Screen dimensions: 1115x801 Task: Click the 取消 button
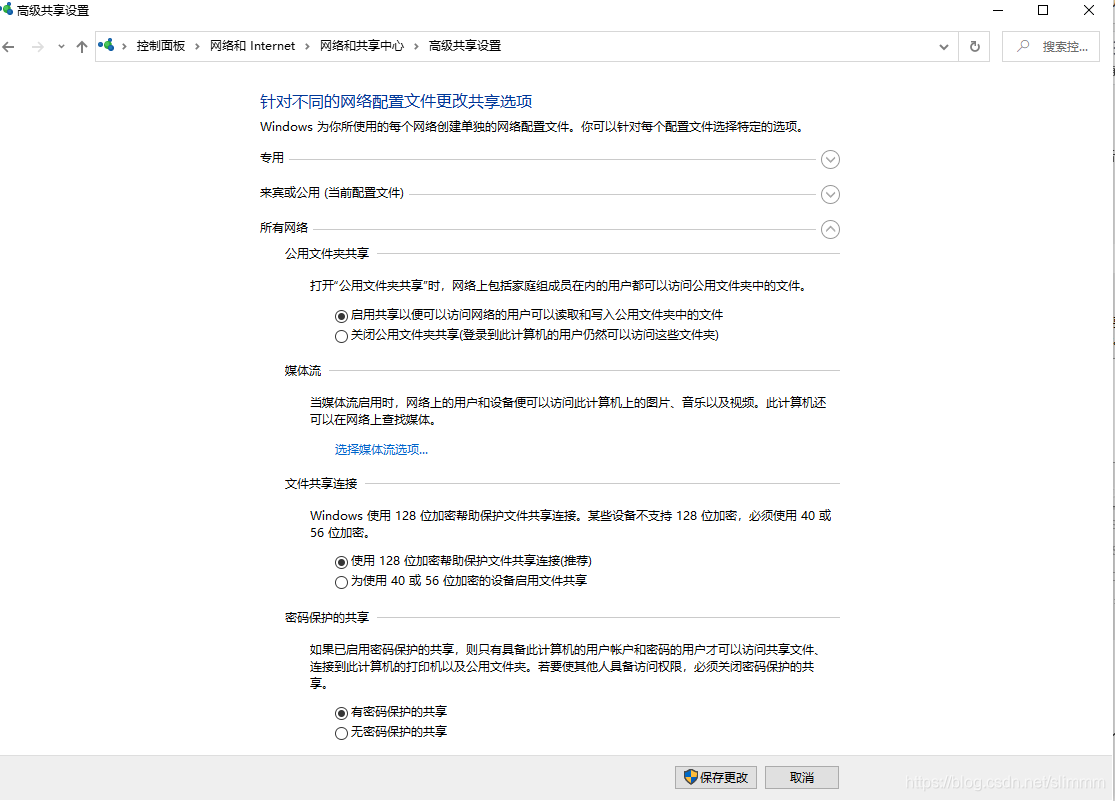(x=801, y=778)
